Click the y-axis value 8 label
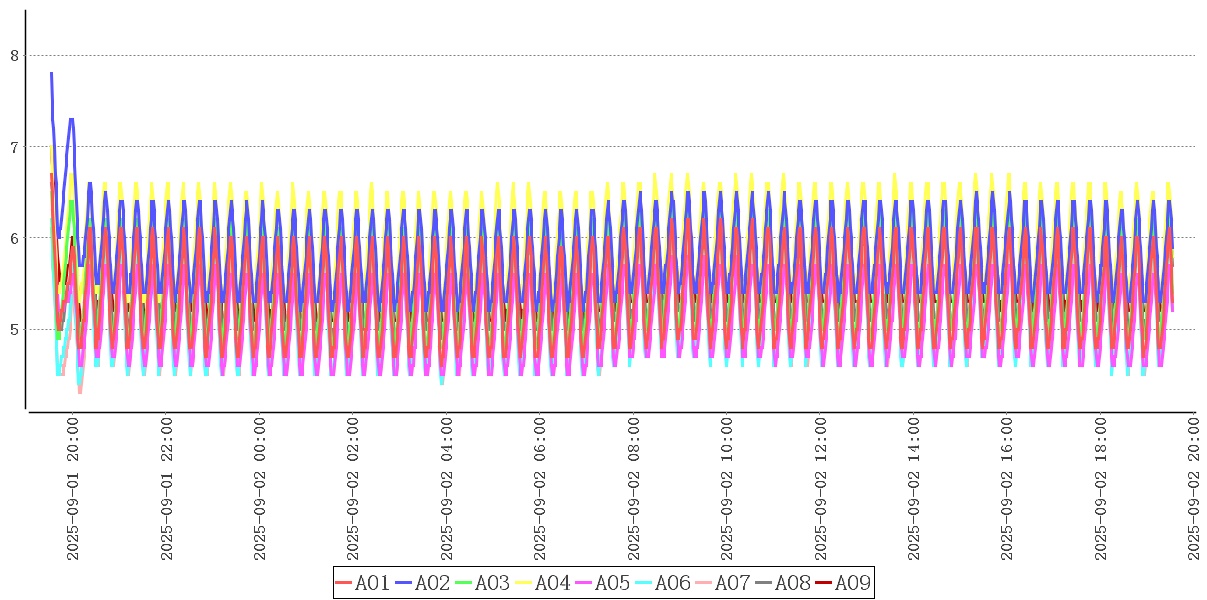Viewport: 1207px width, 600px height. coord(14,56)
